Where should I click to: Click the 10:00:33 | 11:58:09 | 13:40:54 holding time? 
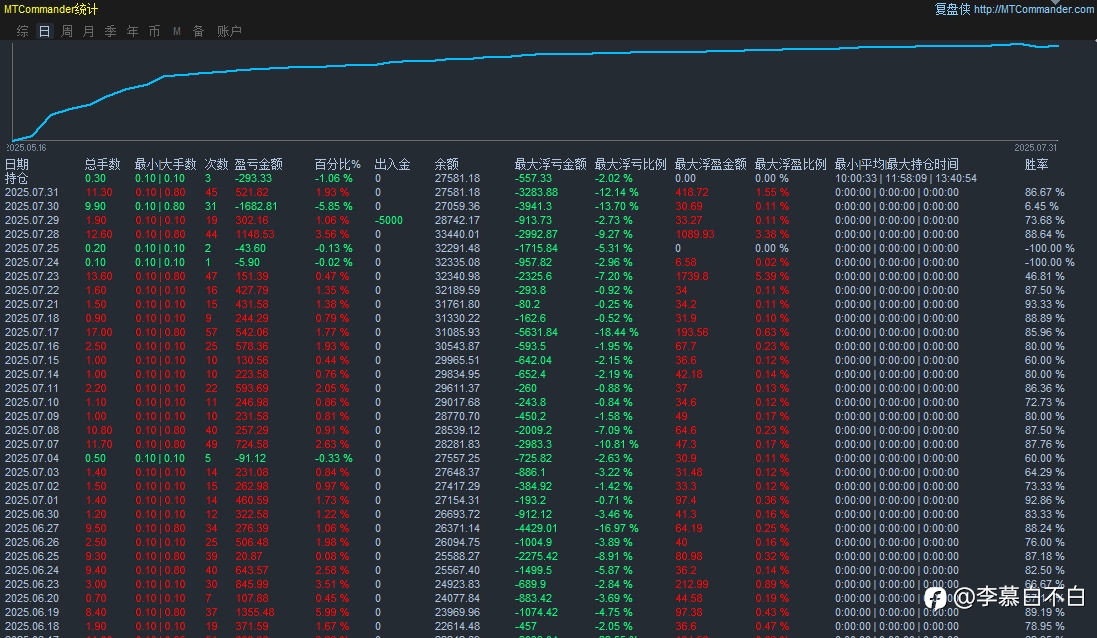coord(906,178)
